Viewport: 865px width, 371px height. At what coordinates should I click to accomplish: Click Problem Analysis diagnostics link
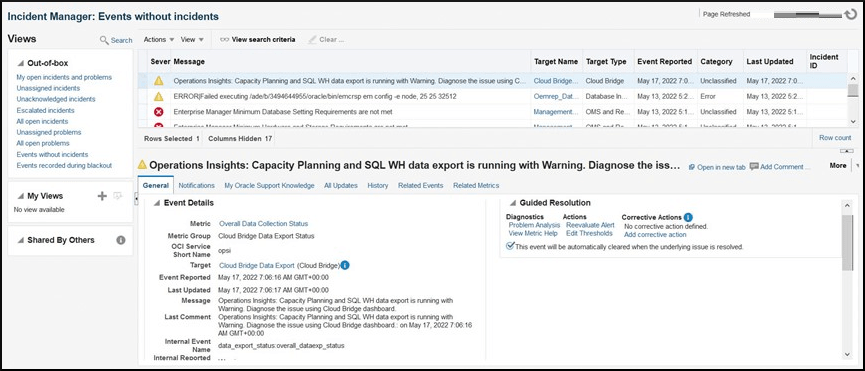534,225
